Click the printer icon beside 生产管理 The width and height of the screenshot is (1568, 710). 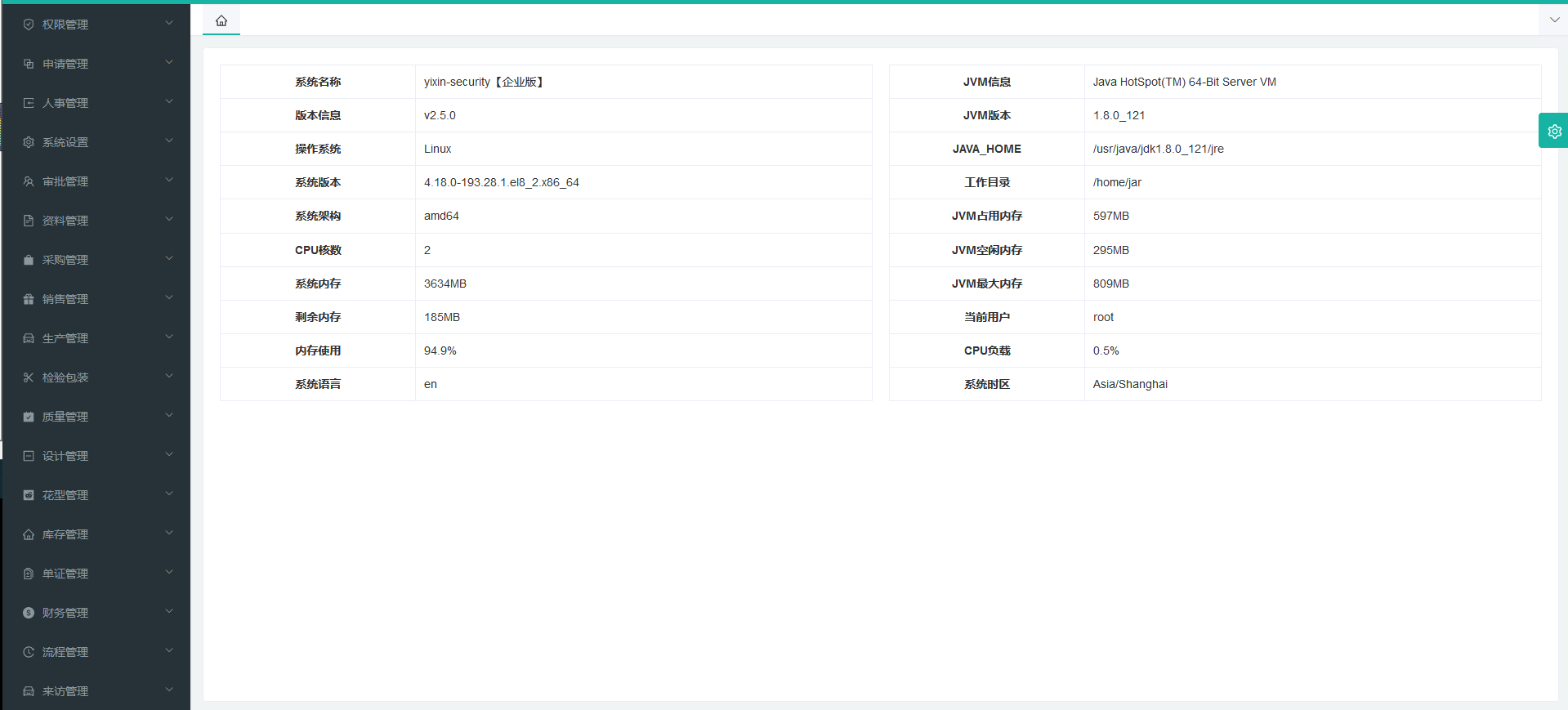click(29, 338)
